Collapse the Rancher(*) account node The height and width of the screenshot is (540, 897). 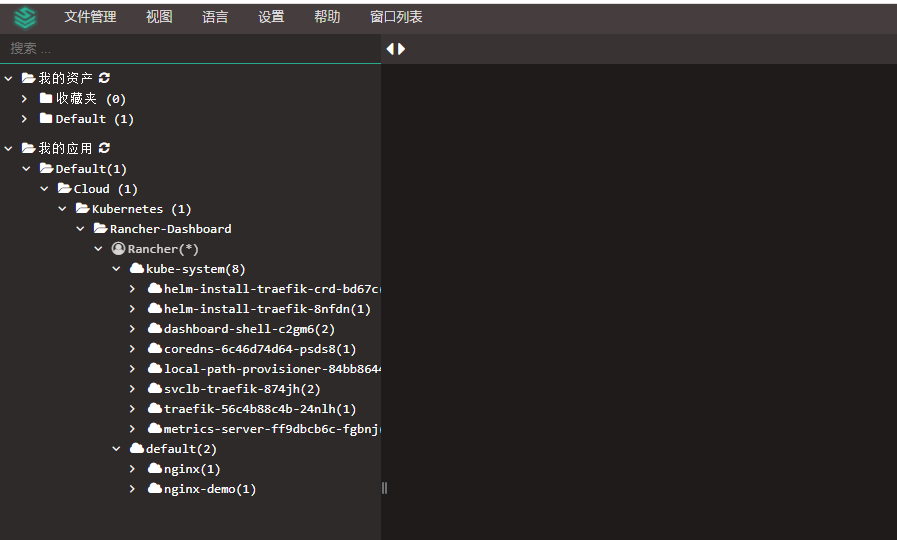(x=98, y=249)
